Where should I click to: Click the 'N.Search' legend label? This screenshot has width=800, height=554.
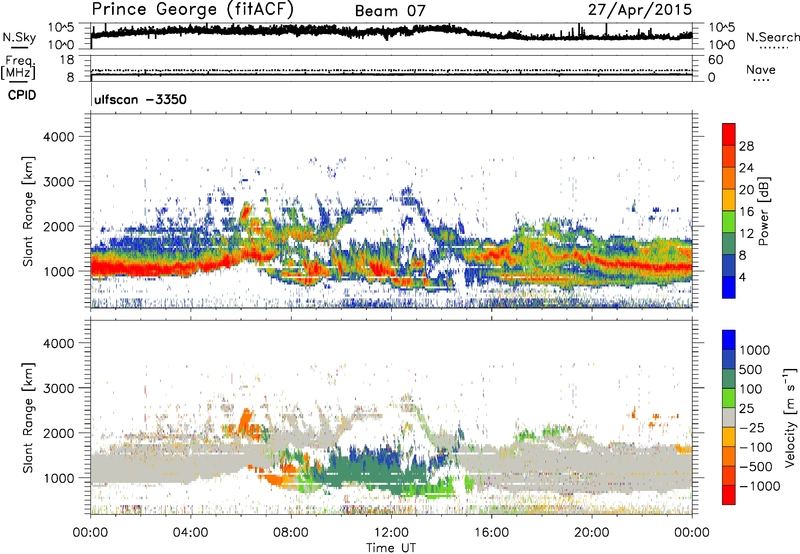coord(772,37)
